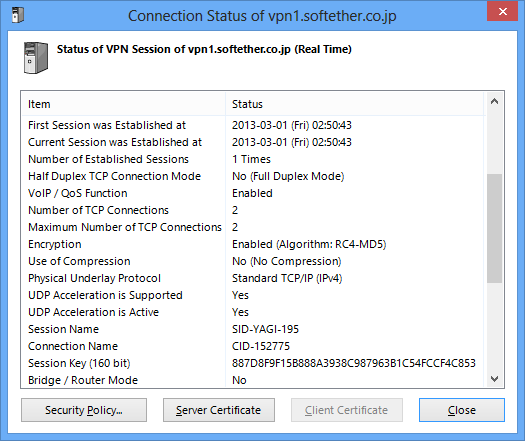The width and height of the screenshot is (525, 441).
Task: Click the Item column header
Action: (124, 104)
